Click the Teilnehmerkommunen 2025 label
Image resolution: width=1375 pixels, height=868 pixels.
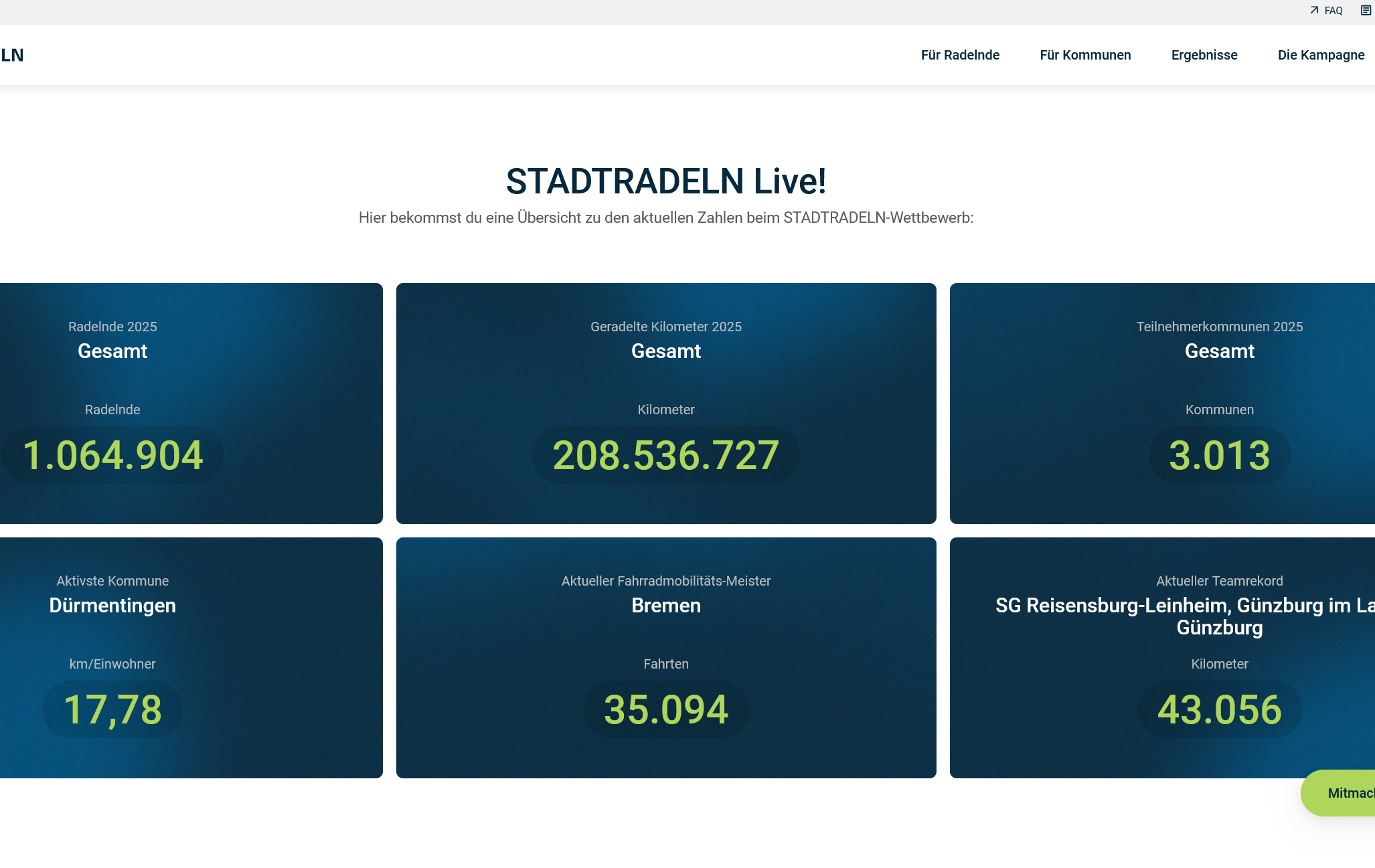pos(1220,327)
